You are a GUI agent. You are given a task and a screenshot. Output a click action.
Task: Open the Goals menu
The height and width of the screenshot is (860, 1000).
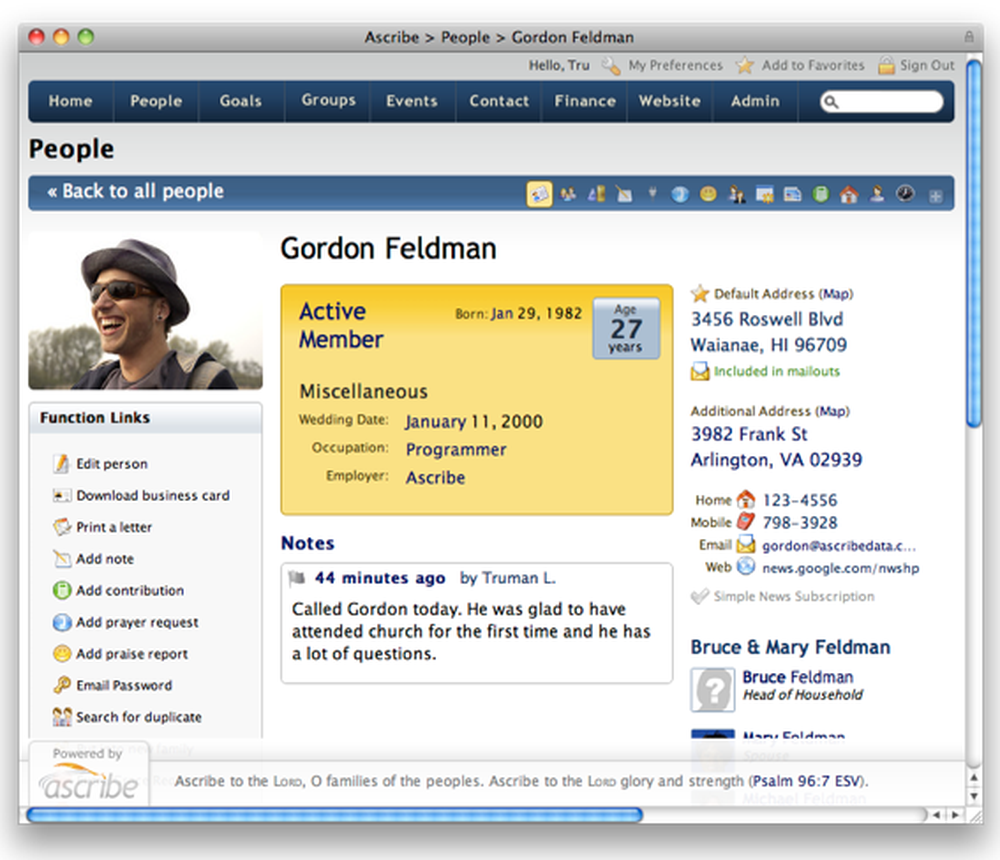[241, 101]
